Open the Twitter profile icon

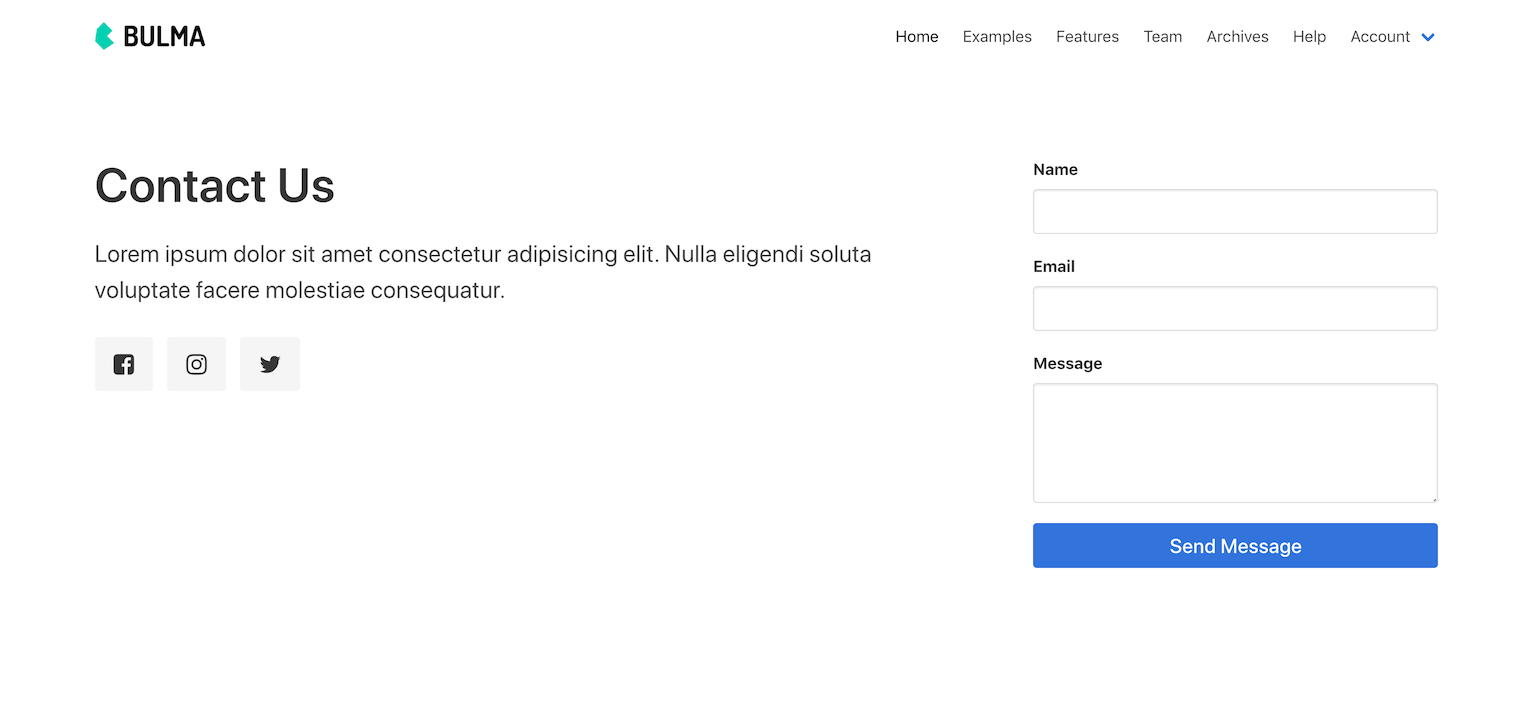pos(269,363)
